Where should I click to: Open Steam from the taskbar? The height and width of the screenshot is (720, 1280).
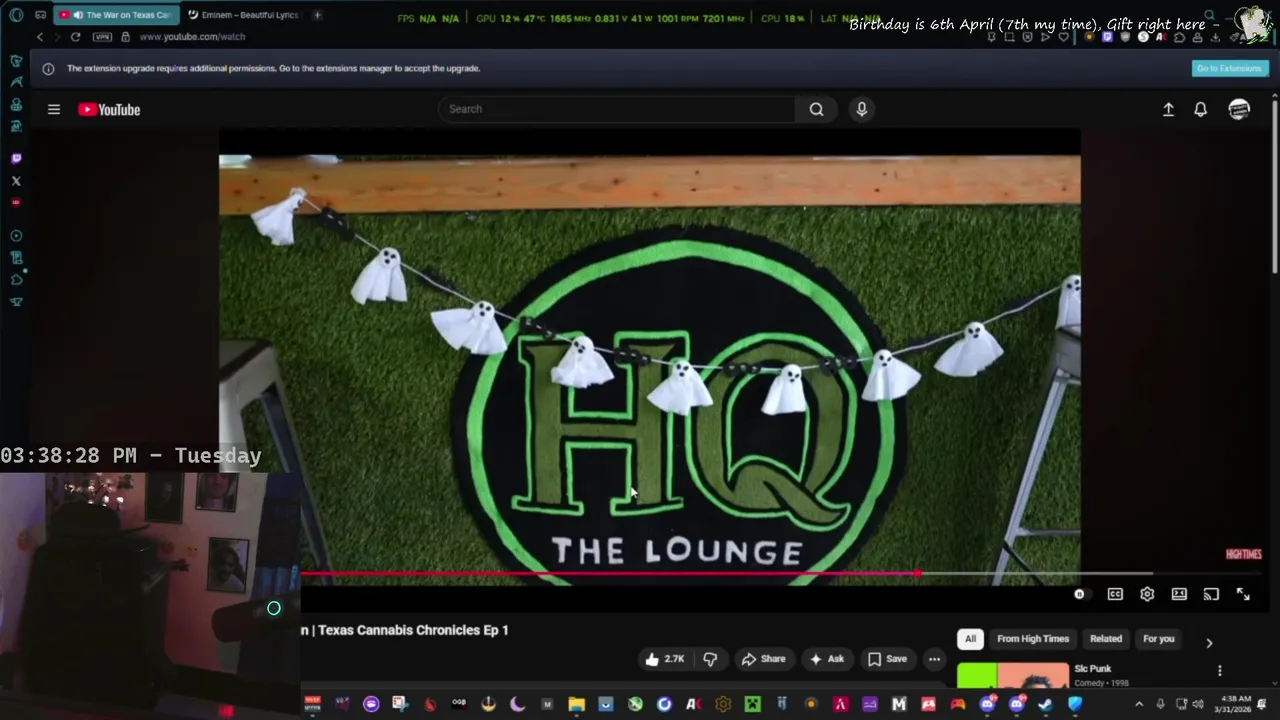point(1046,705)
